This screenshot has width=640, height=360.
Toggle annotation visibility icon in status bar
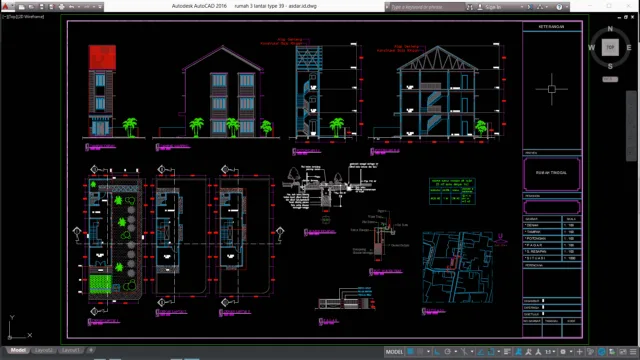(x=519, y=352)
